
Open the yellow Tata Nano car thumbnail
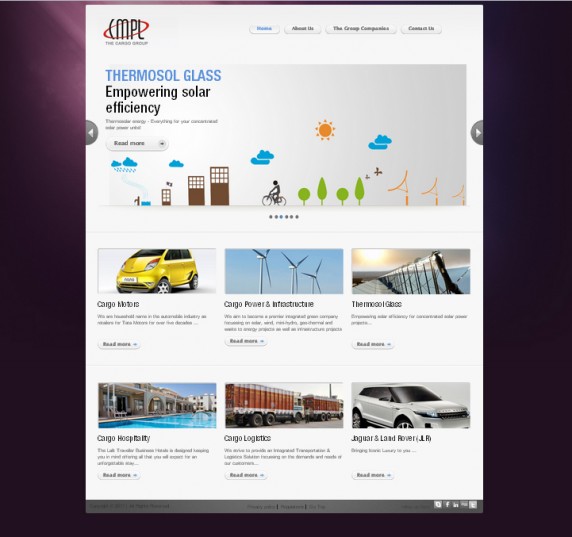click(157, 271)
